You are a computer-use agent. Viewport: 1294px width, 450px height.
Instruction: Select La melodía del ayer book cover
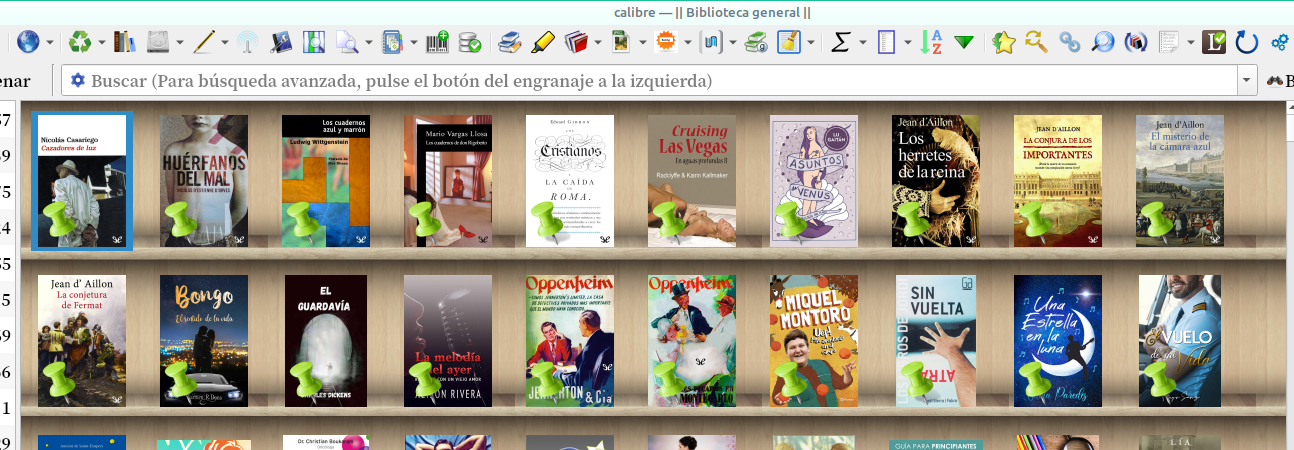[448, 341]
